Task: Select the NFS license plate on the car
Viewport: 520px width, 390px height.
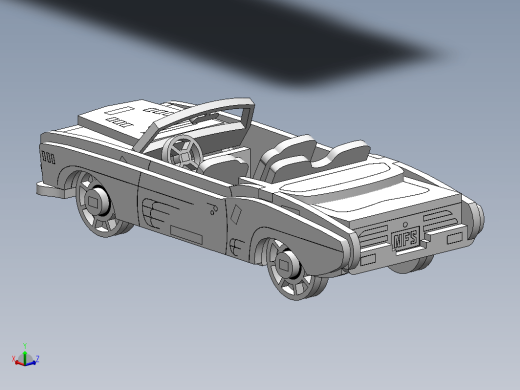Action: 405,238
